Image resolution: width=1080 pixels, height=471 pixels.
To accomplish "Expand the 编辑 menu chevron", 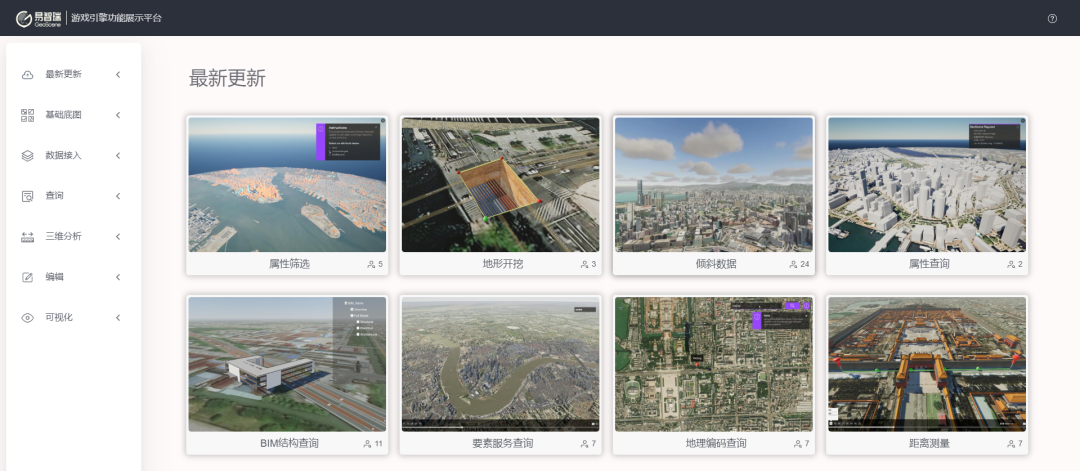I will pyautogui.click(x=118, y=278).
